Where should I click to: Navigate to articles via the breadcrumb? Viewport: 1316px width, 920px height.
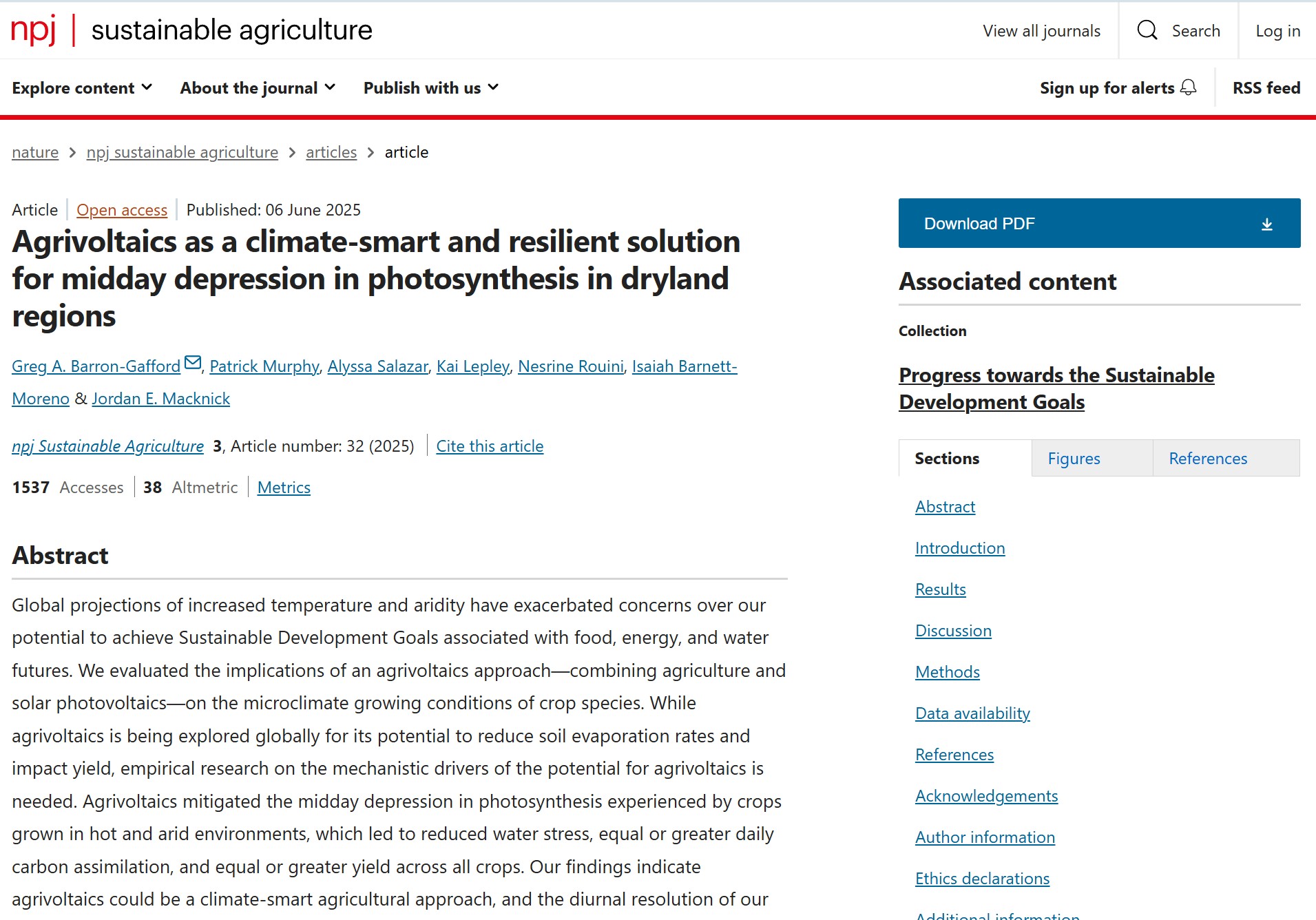pos(331,152)
